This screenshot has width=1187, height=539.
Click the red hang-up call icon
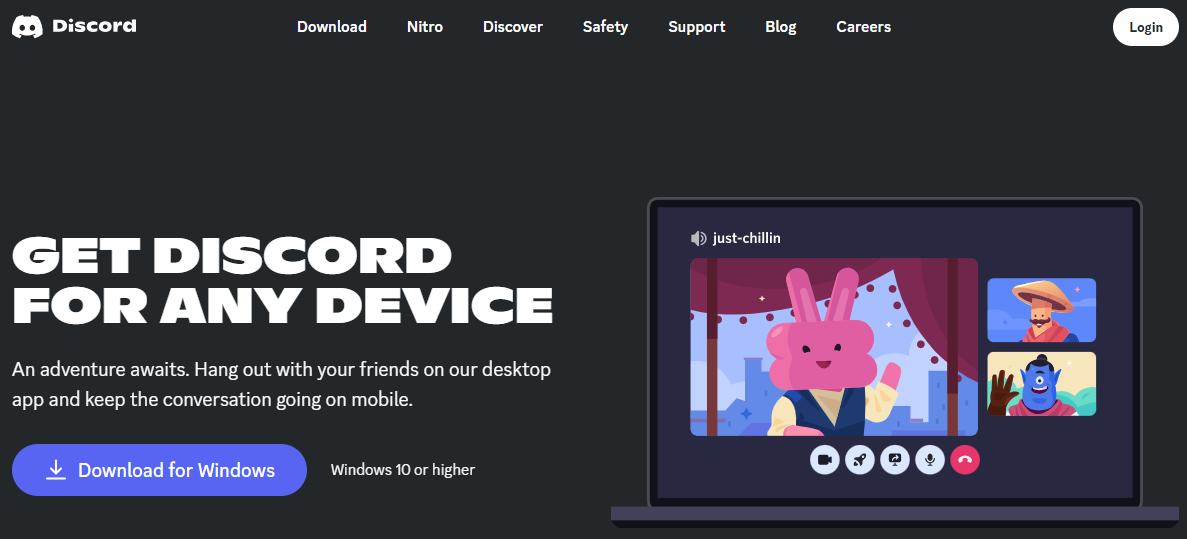965,460
